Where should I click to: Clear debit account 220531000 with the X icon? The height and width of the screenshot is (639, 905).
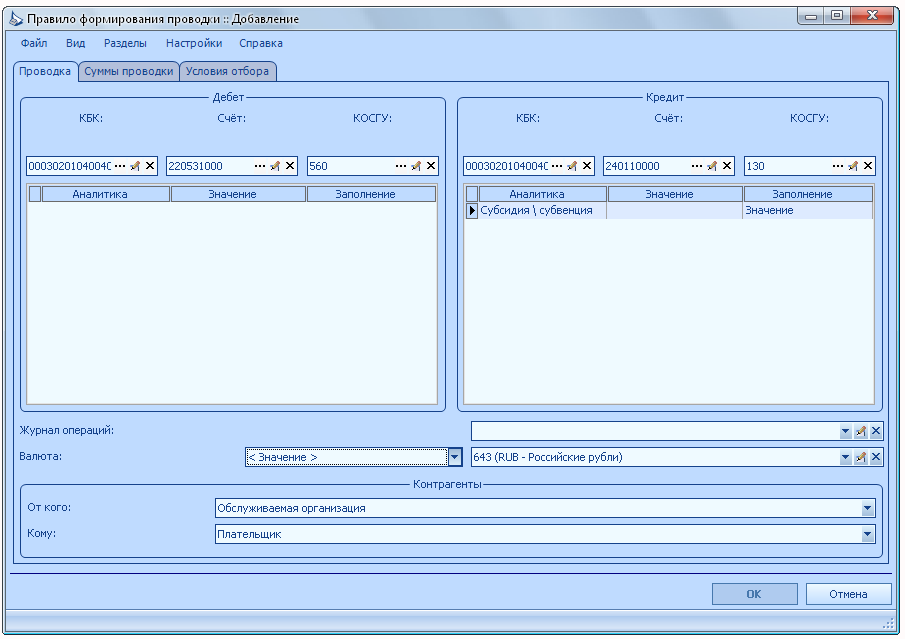290,166
